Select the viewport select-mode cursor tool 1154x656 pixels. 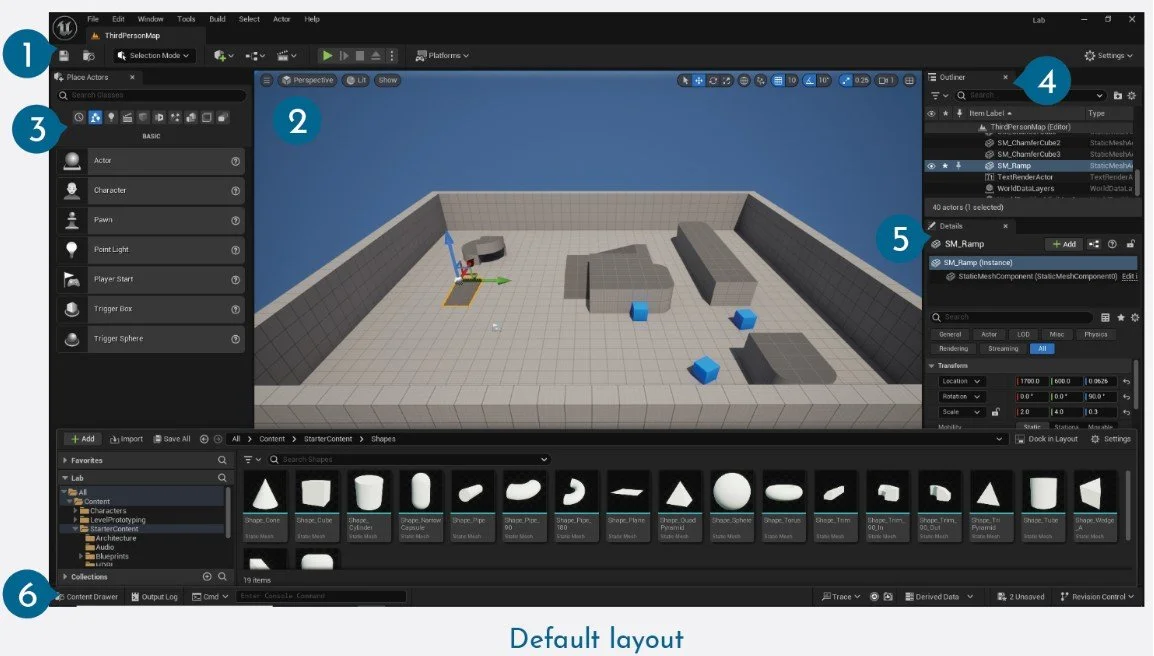(x=685, y=80)
